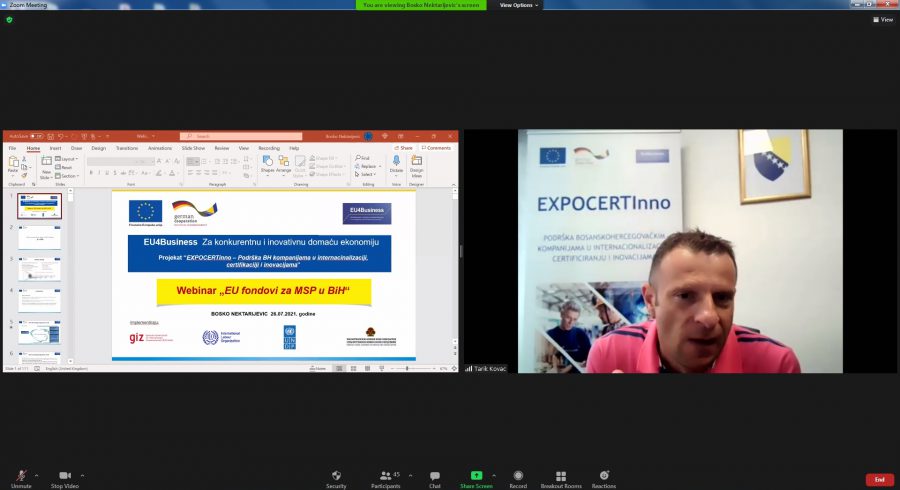Expand video options arrow next to Stop Video
Screen dimensions: 900x490
coord(82,476)
